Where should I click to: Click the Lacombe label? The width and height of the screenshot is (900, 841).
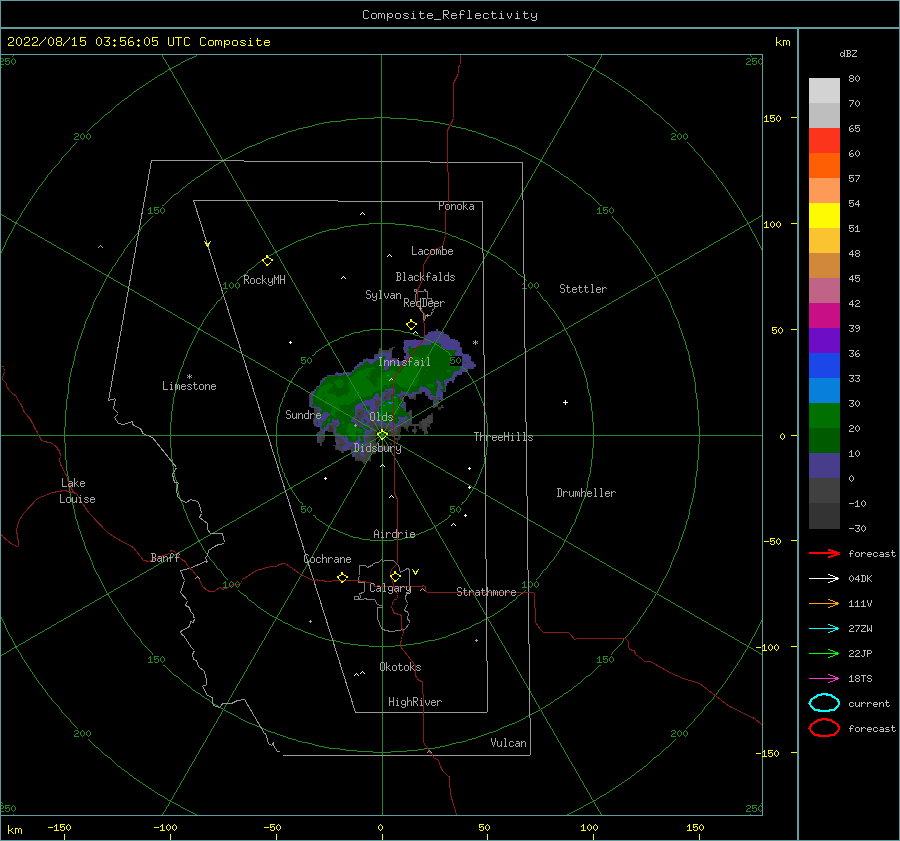432,251
